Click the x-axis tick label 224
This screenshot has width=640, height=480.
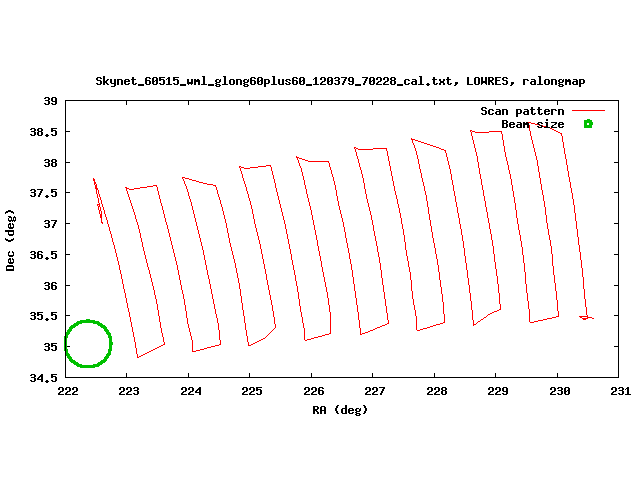(x=191, y=391)
